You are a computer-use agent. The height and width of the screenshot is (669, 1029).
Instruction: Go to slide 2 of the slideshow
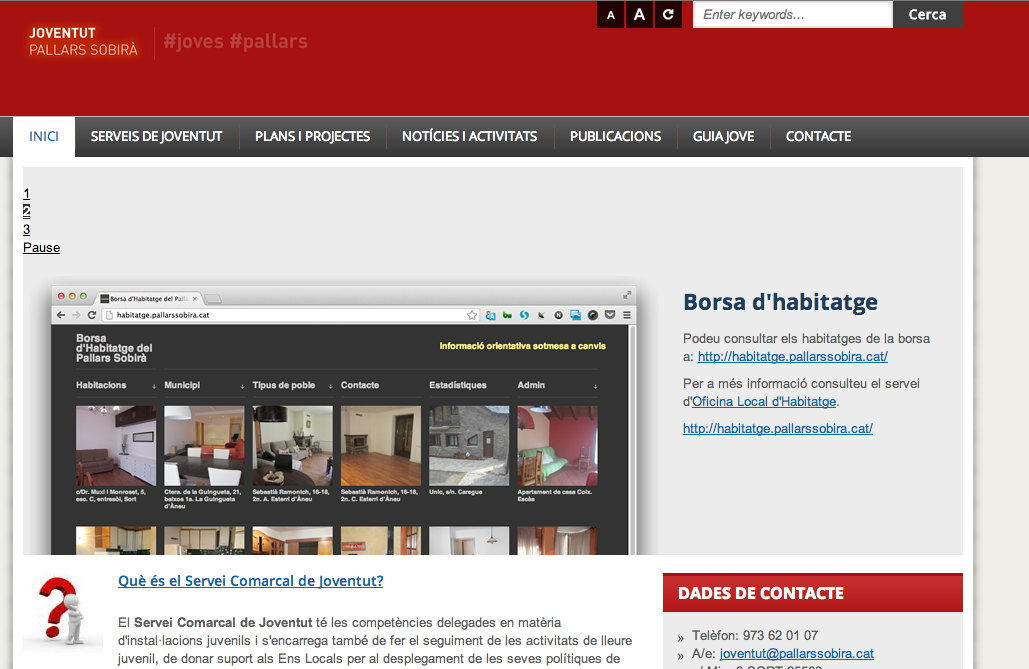(26, 211)
